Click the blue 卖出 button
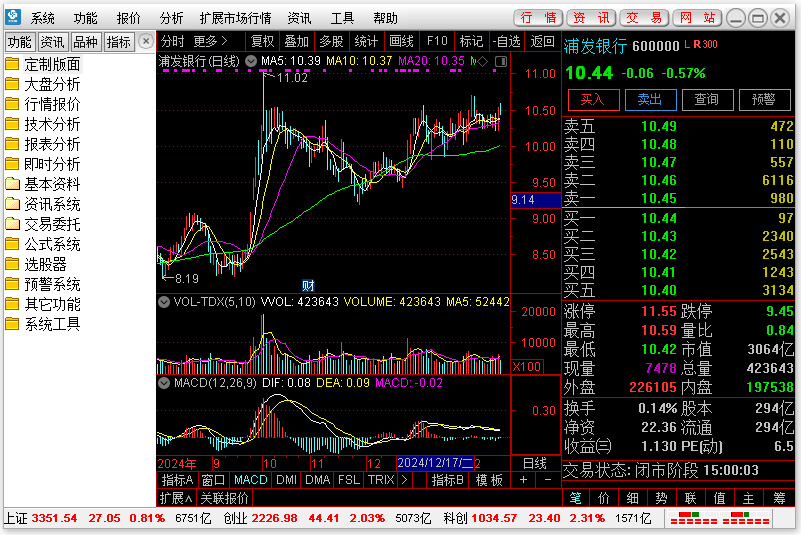 [x=650, y=100]
